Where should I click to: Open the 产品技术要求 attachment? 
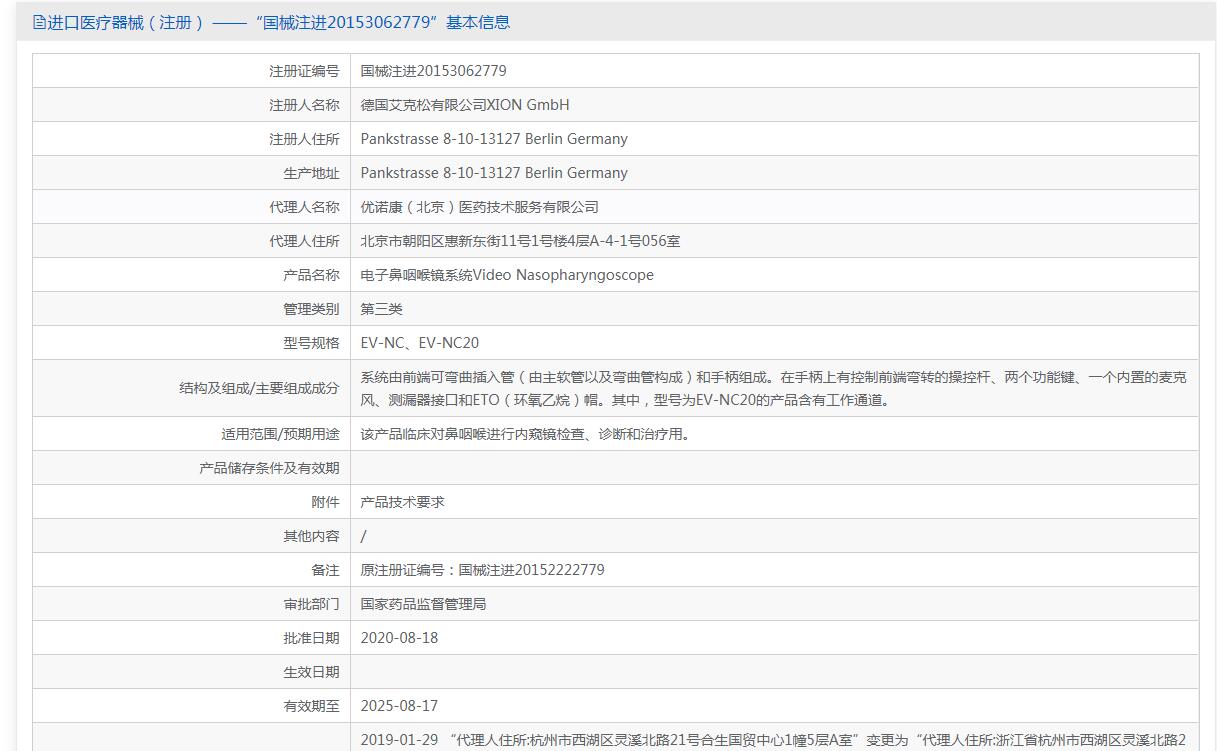tap(402, 502)
